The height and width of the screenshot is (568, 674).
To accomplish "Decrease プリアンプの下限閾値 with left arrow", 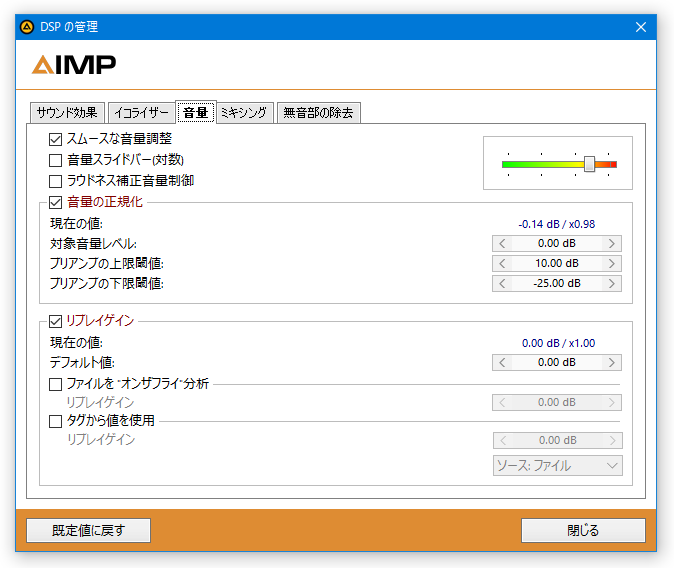I will (502, 283).
